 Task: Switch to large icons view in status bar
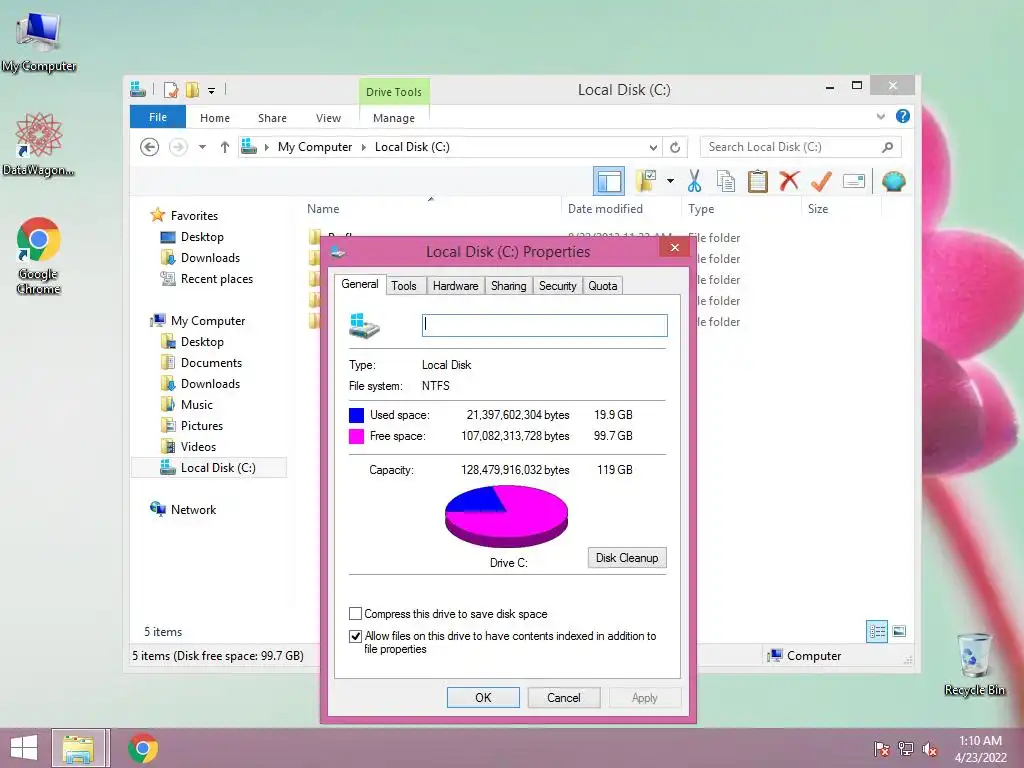899,631
